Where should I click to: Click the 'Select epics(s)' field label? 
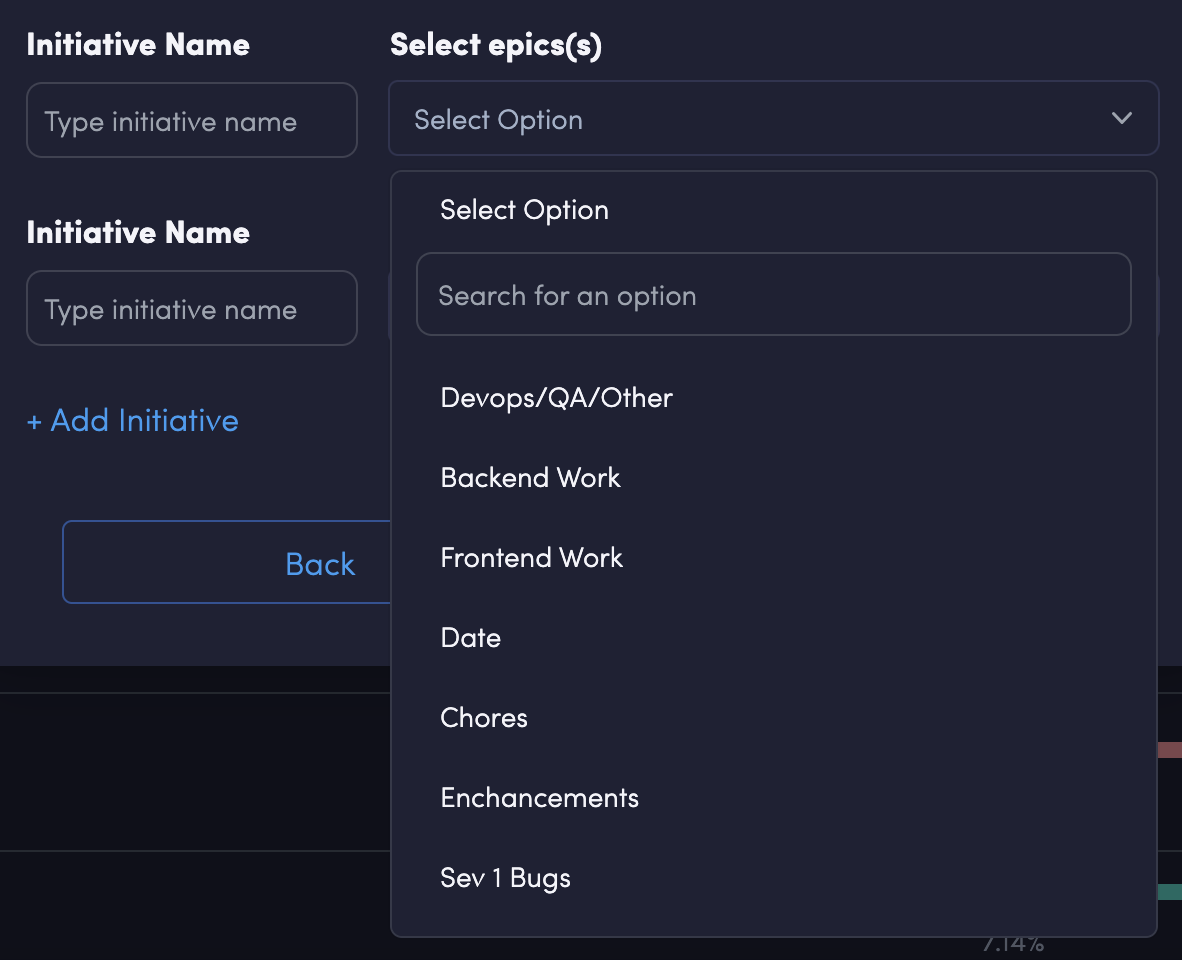[x=495, y=45]
